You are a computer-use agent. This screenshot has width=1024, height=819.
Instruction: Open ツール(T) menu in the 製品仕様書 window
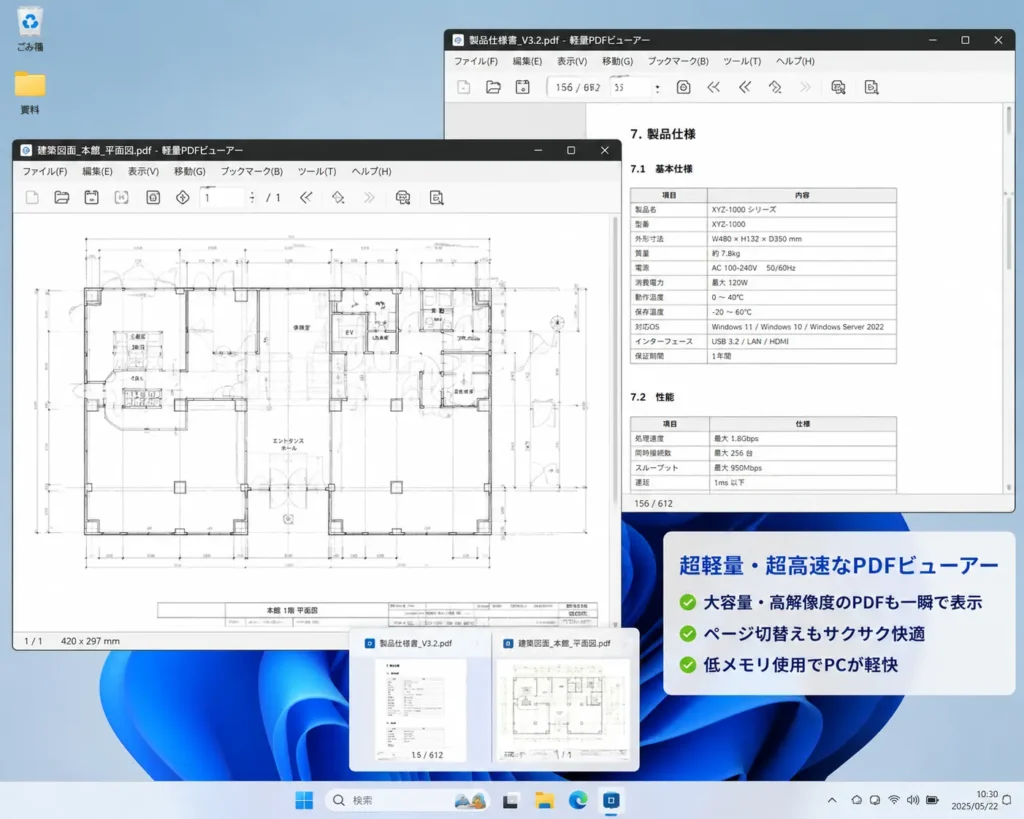coord(742,61)
